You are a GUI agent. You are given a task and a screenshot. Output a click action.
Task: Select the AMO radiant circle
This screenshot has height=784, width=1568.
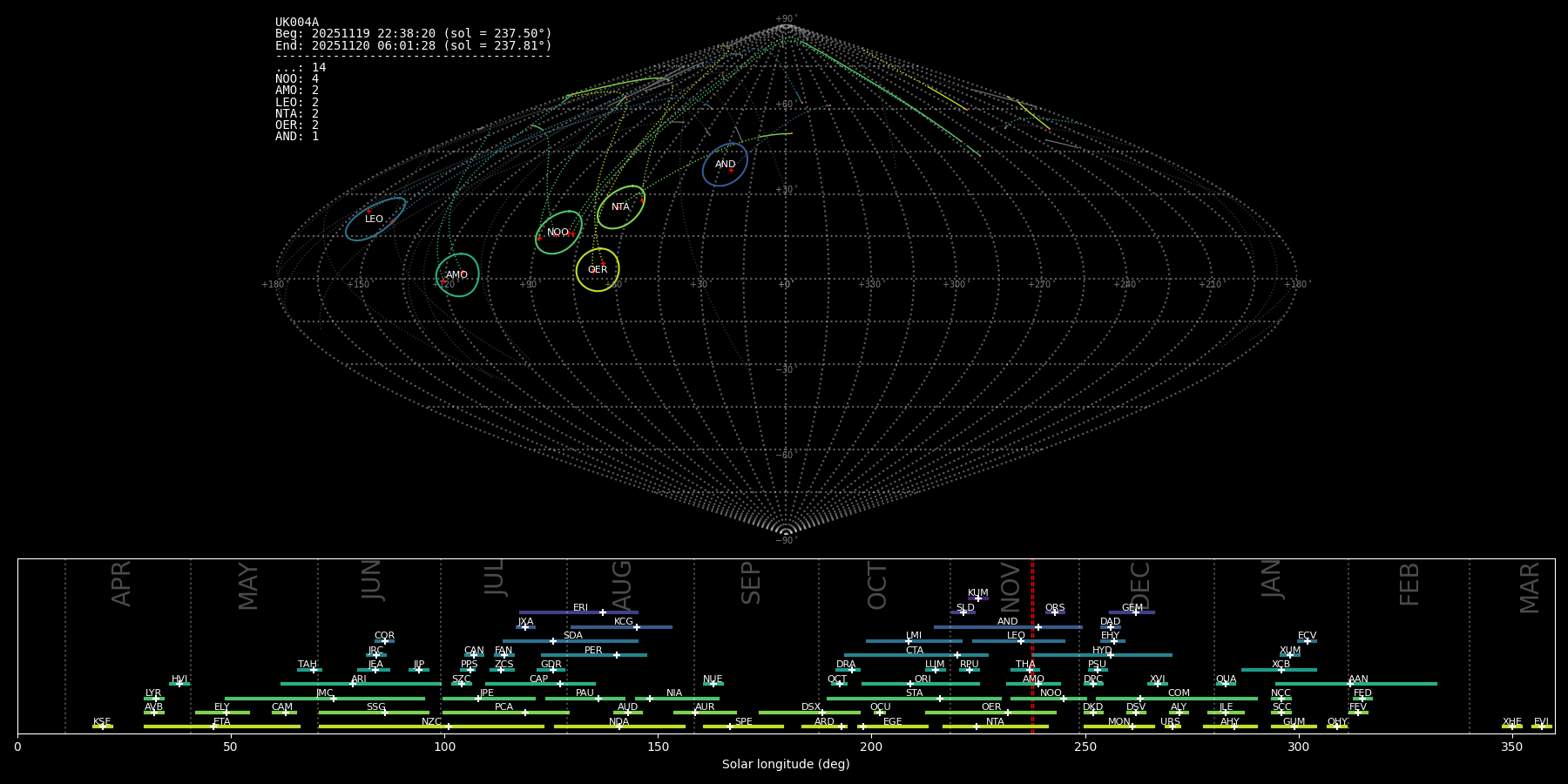point(457,275)
